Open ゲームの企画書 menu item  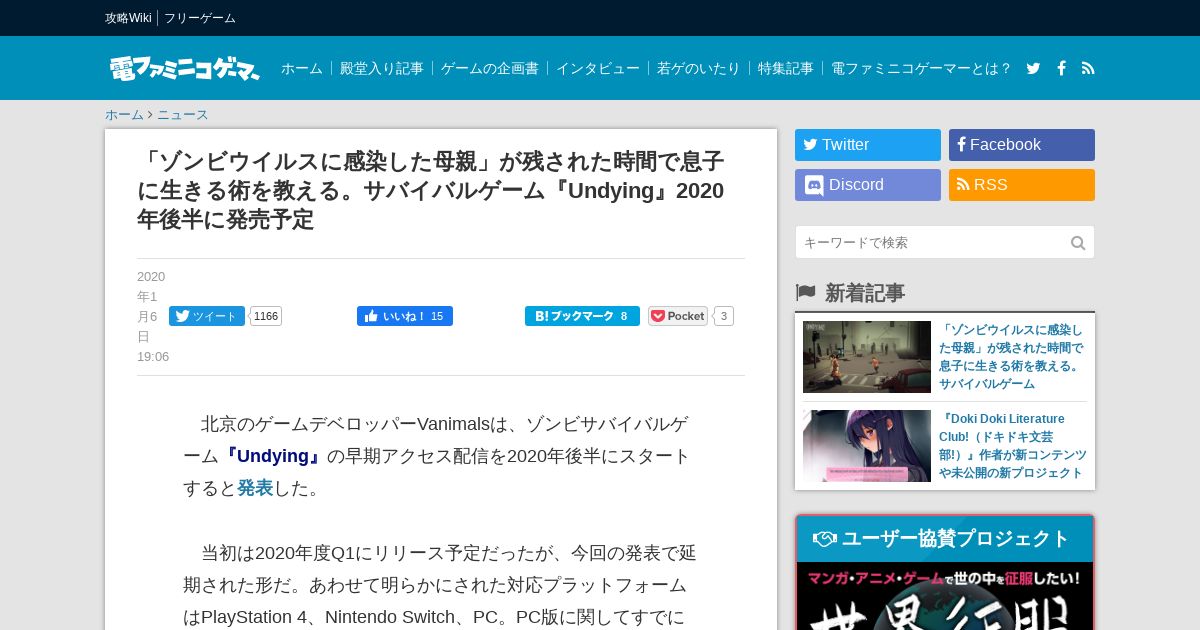pos(490,68)
